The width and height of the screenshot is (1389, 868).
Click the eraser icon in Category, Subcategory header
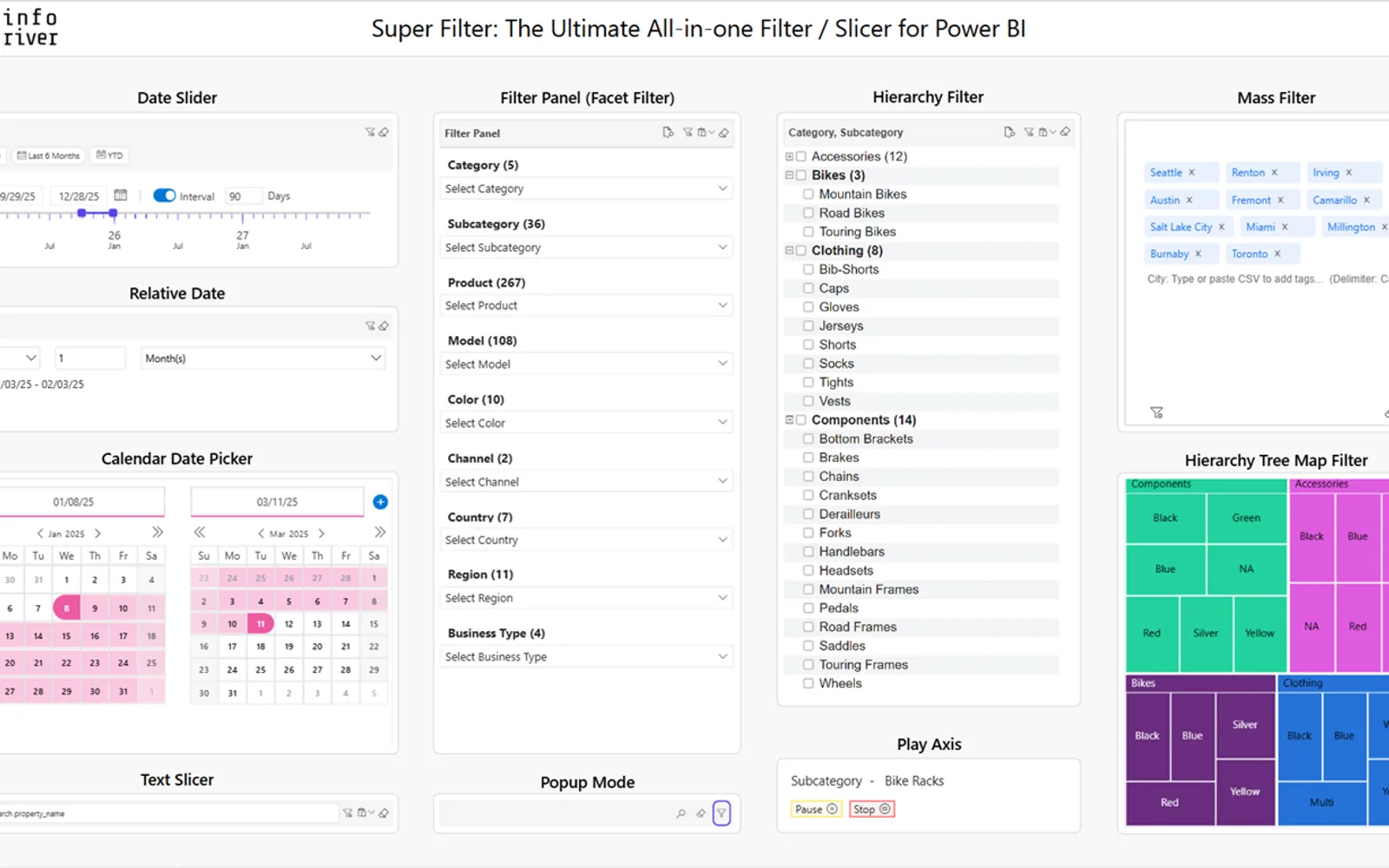coord(1065,132)
